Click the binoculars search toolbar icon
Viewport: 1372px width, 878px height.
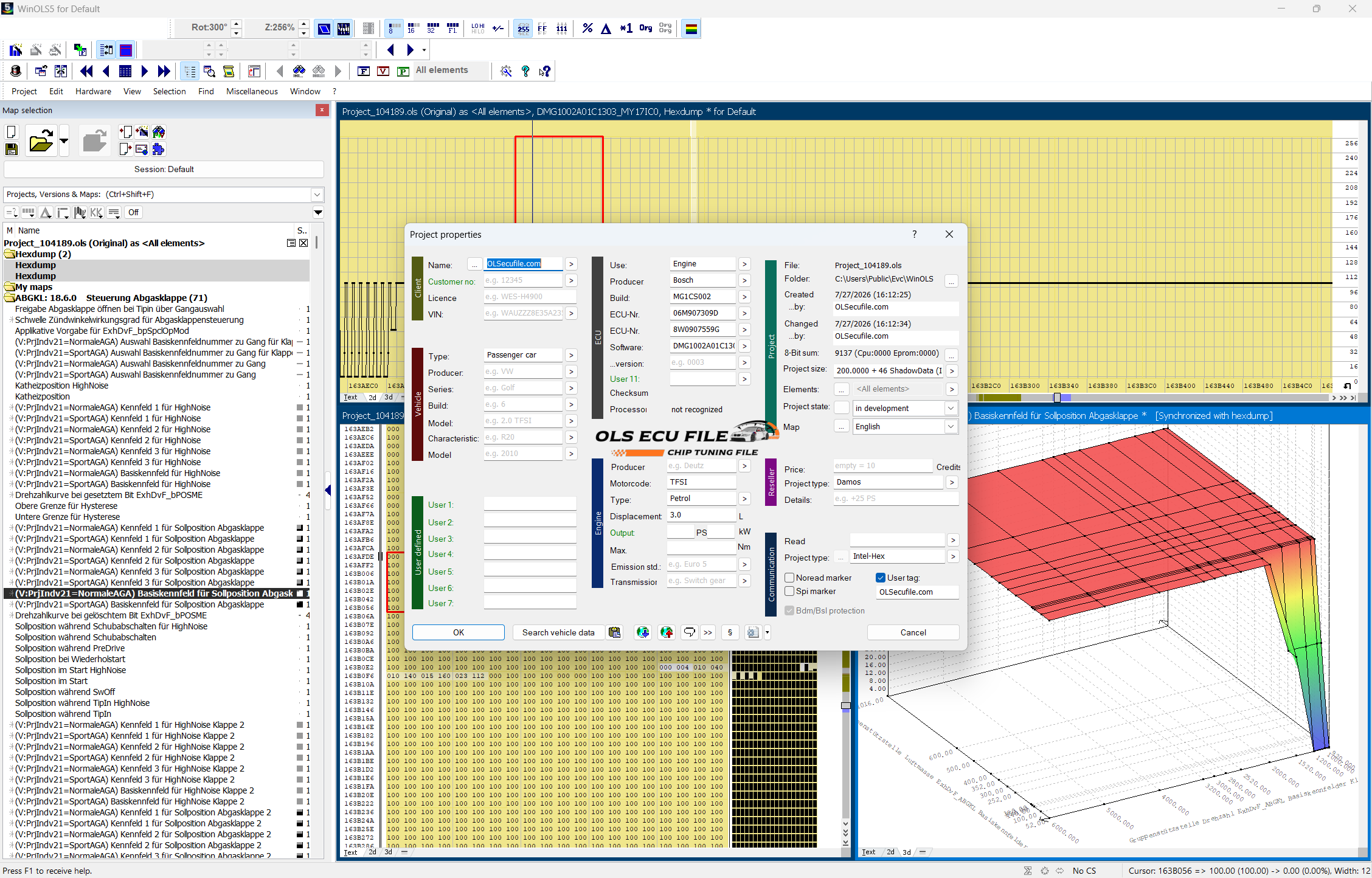299,71
